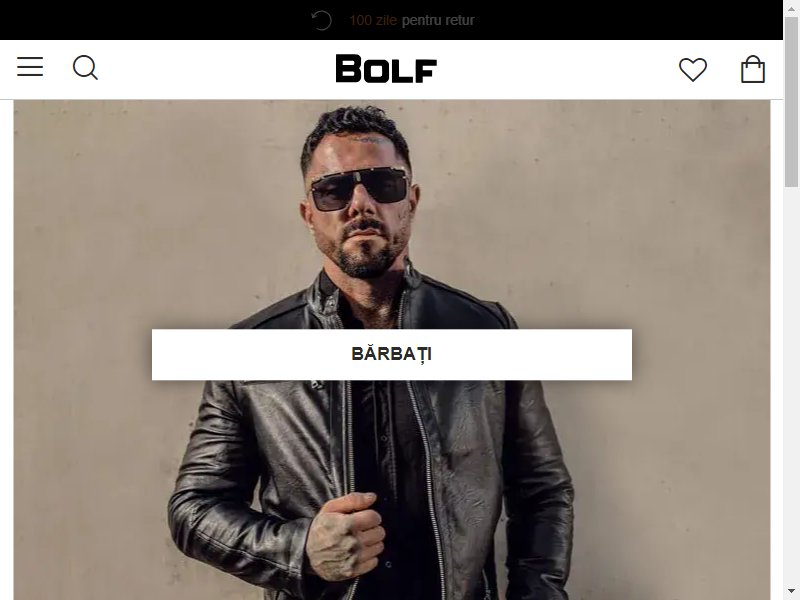
Task: Click the vertical scrollbar thumb
Action: click(791, 102)
